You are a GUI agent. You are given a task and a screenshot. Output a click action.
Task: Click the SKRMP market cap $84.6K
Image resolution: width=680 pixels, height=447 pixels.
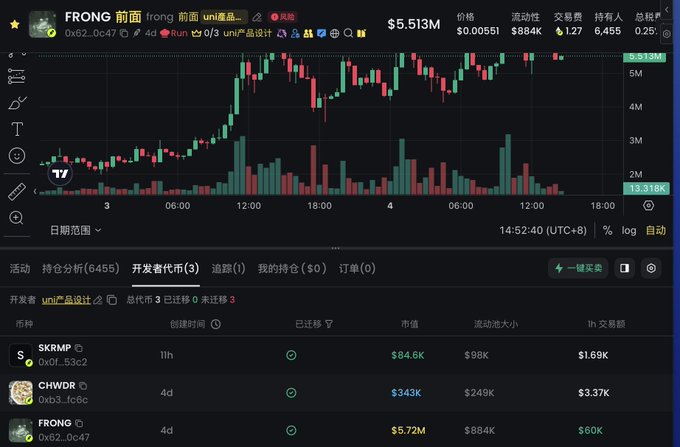point(408,355)
